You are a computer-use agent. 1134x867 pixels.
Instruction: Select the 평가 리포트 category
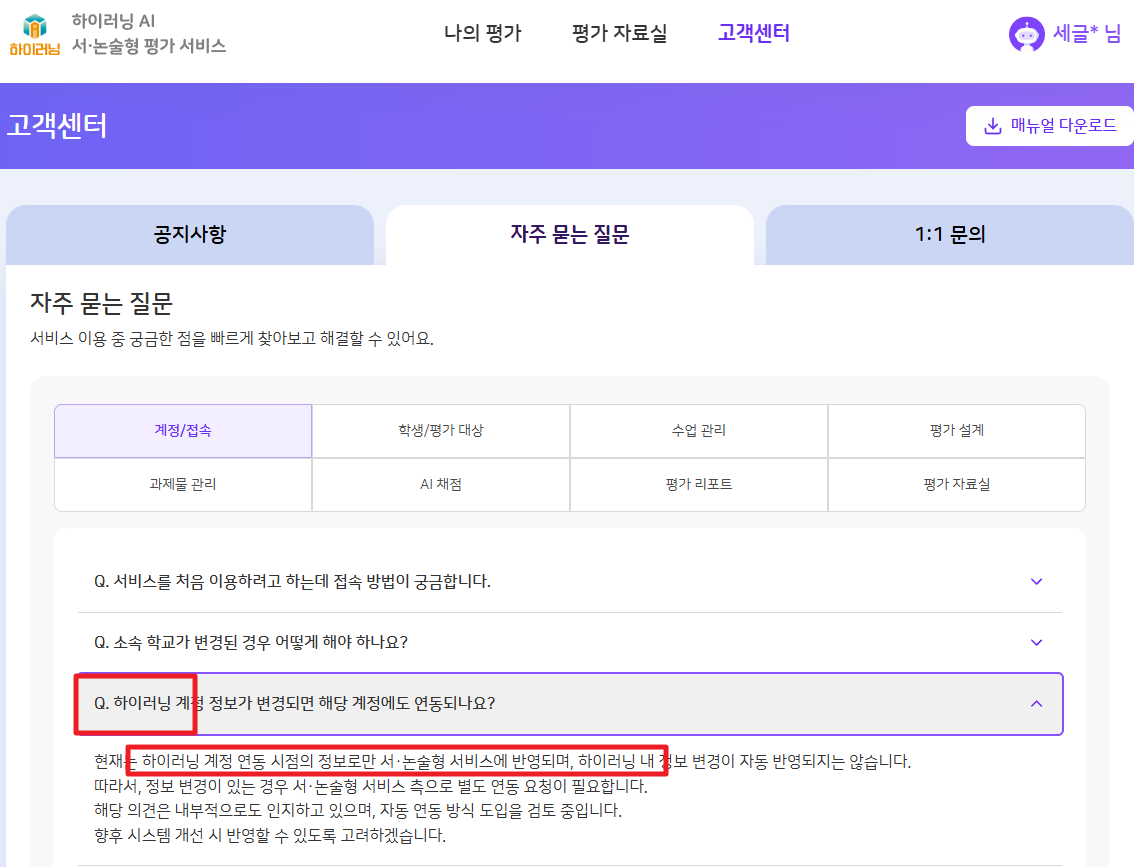(699, 484)
